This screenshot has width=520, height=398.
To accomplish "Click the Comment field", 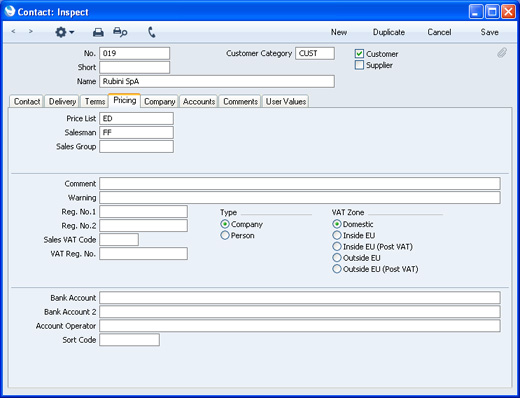I will 300,184.
